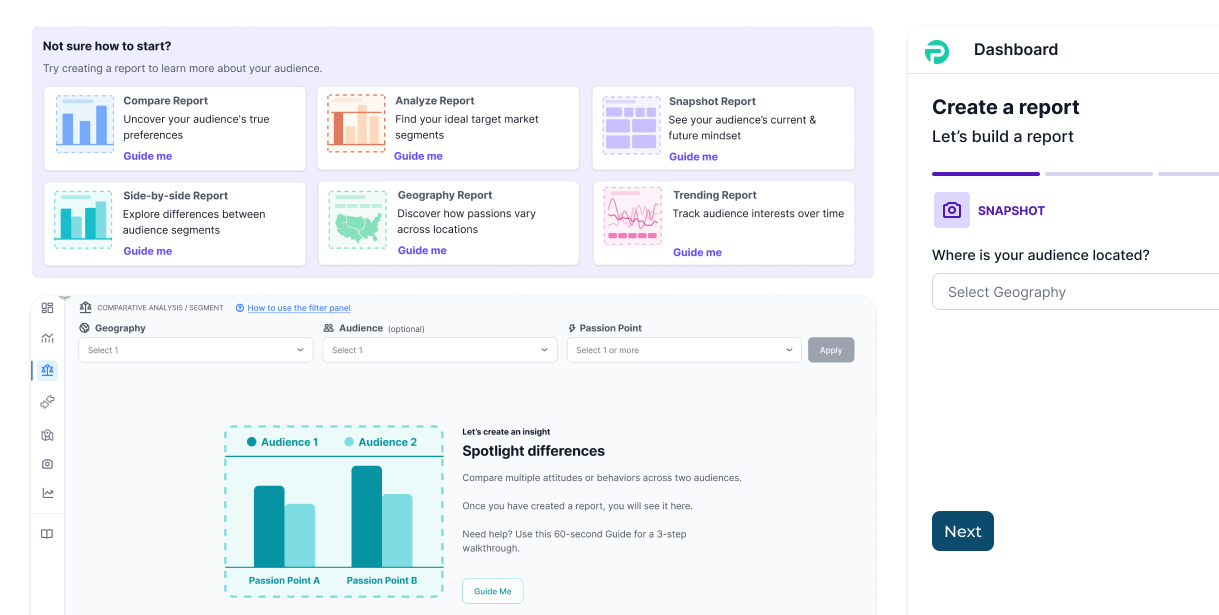Open the guide book icon in sidebar
Screen dimensions: 1219x615
pos(47,534)
